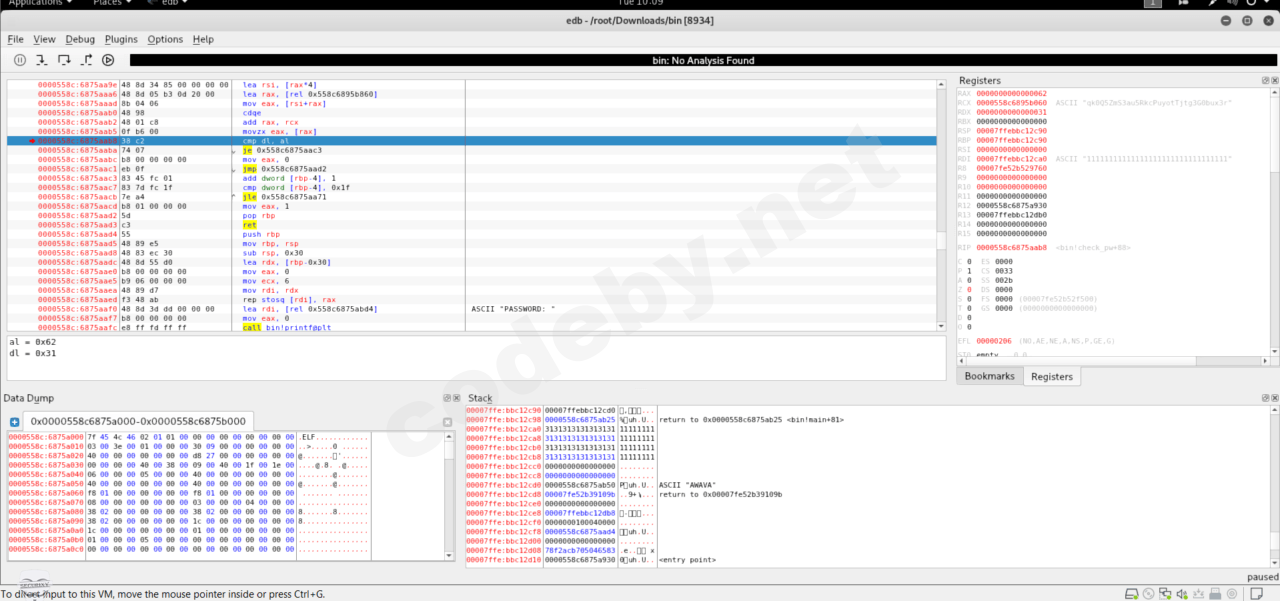This screenshot has height=601, width=1280.
Task: Open the Applications menu in top bar
Action: pyautogui.click(x=40, y=3)
